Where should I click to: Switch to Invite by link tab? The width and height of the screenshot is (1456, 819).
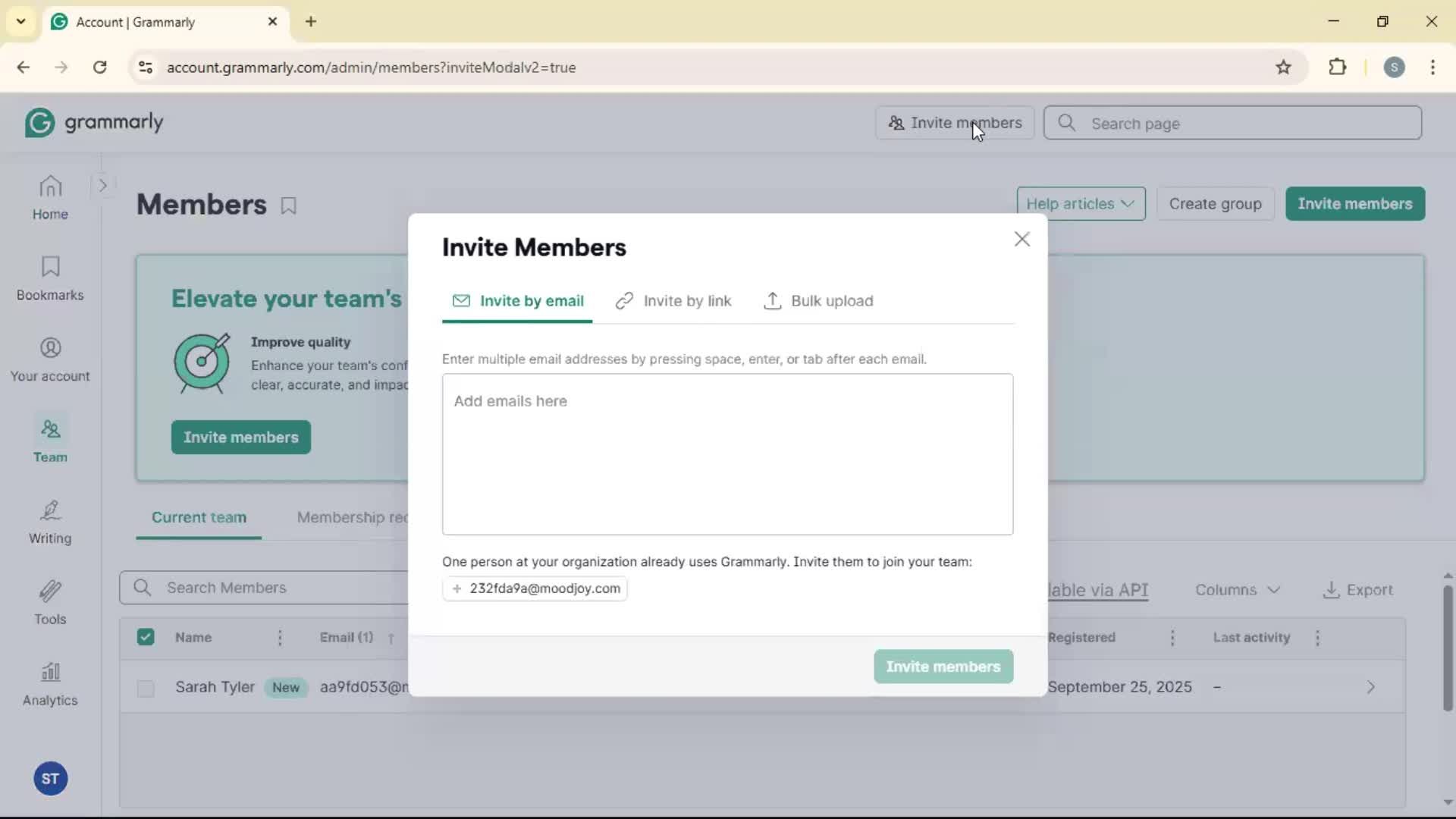tap(673, 301)
